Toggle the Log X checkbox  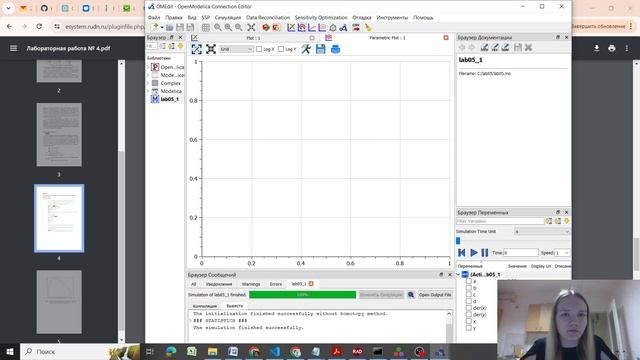(259, 49)
